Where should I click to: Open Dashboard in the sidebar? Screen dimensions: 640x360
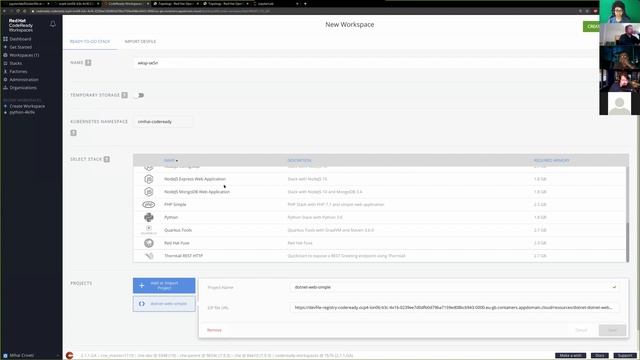[20, 39]
